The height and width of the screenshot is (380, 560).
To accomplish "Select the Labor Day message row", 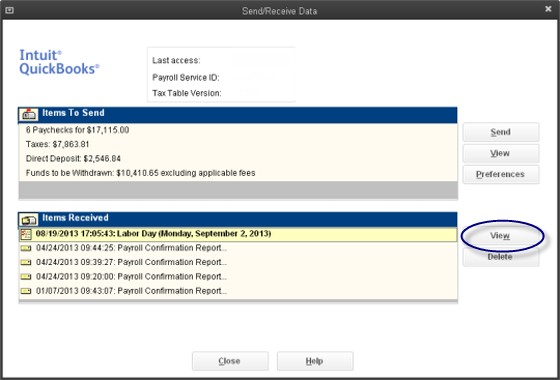I will [238, 234].
